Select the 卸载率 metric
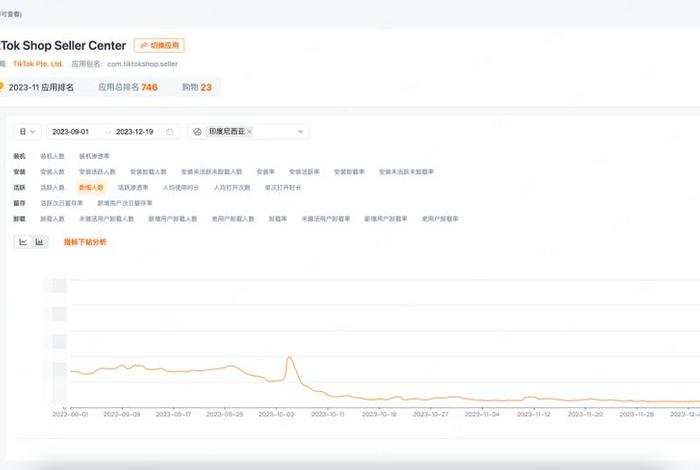This screenshot has height=470, width=700. [278, 219]
